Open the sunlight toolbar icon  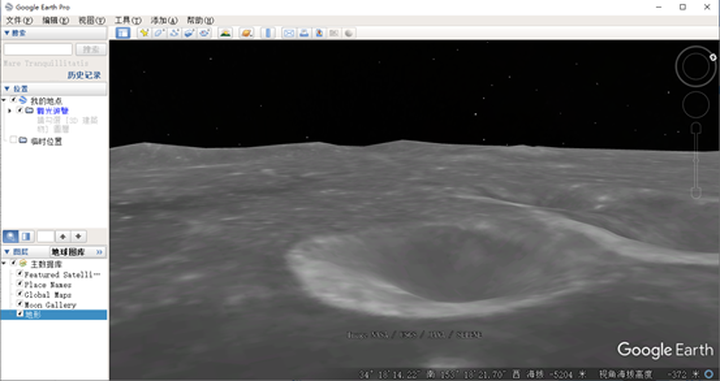(x=225, y=33)
